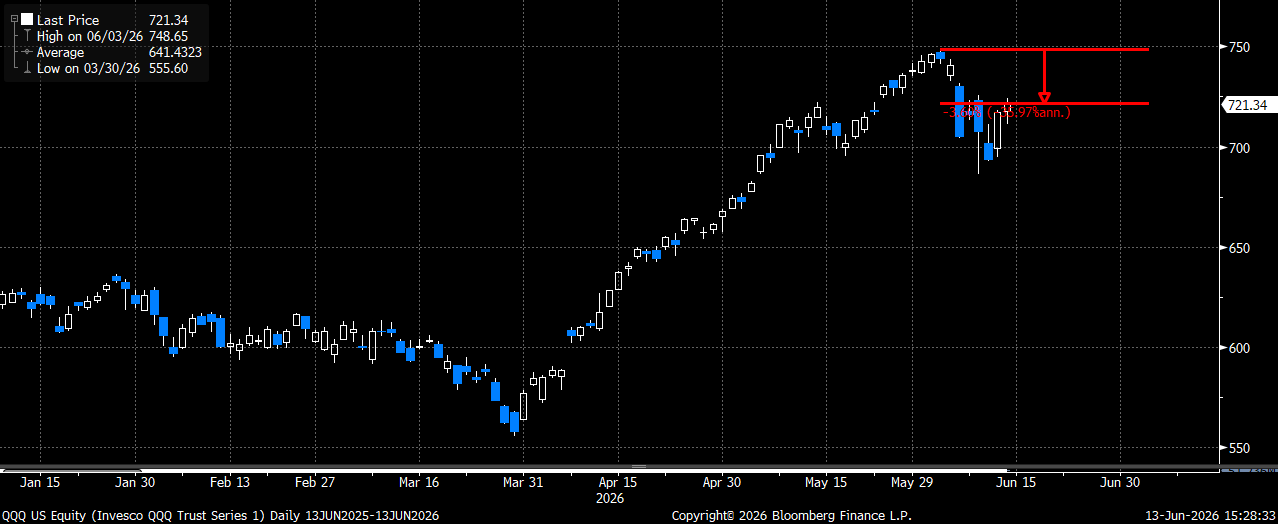
Task: Click the Jan 15 date axis label
Action: (x=42, y=482)
